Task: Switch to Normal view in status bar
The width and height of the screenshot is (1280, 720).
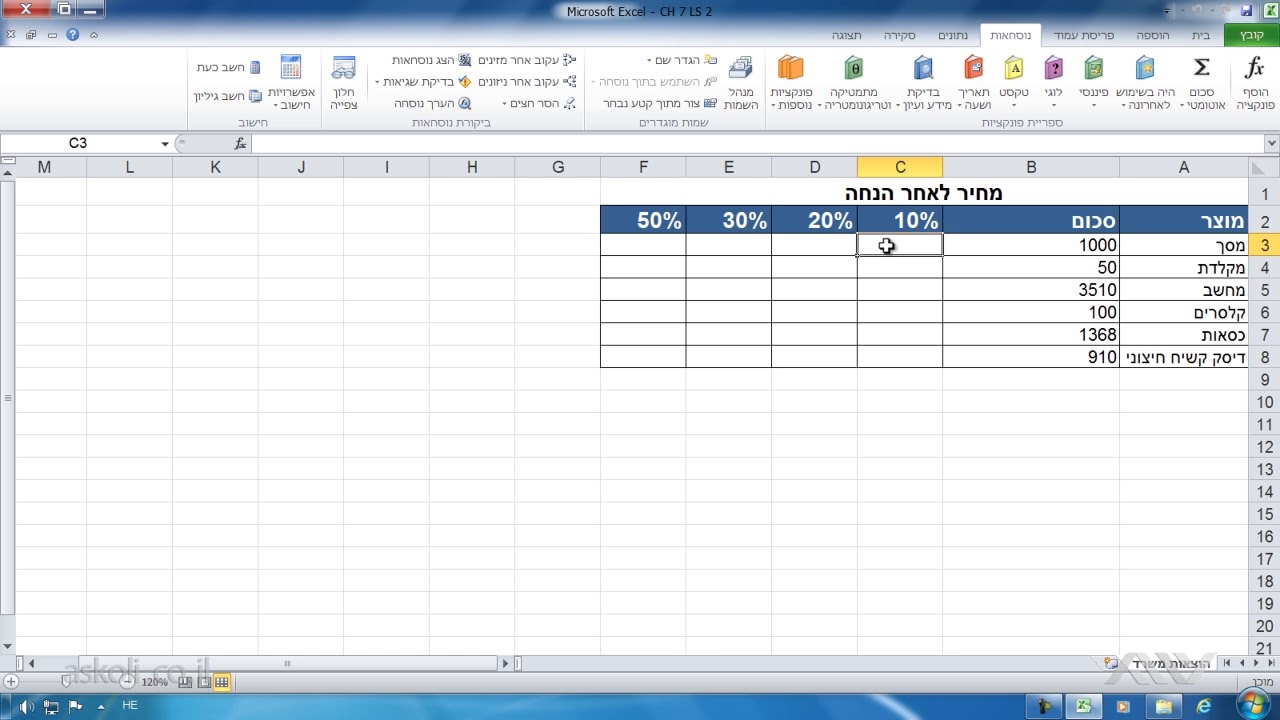Action: click(222, 682)
